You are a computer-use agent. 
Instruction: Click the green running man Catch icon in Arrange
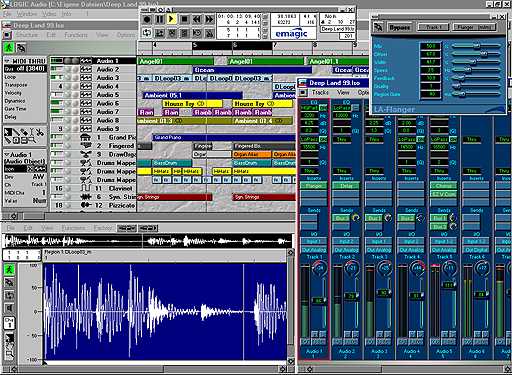(x=9, y=48)
